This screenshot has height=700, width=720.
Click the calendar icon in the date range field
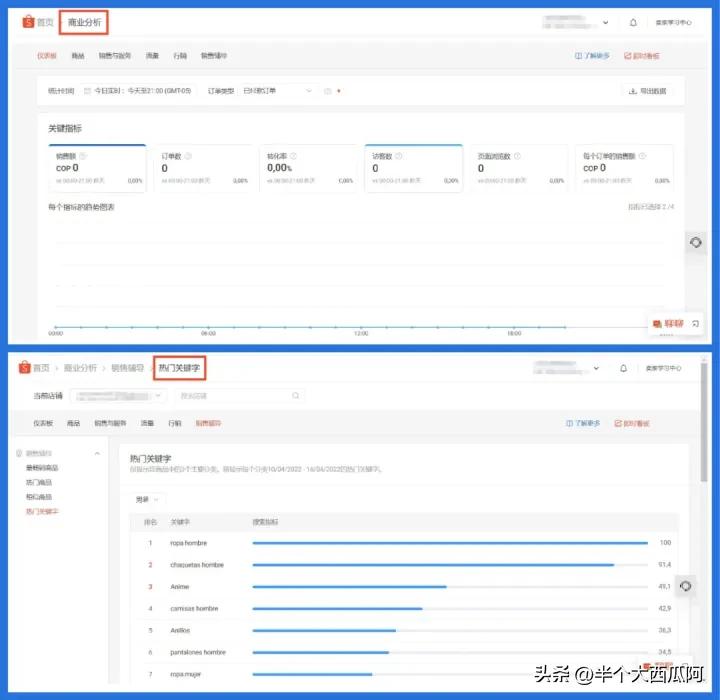click(87, 91)
